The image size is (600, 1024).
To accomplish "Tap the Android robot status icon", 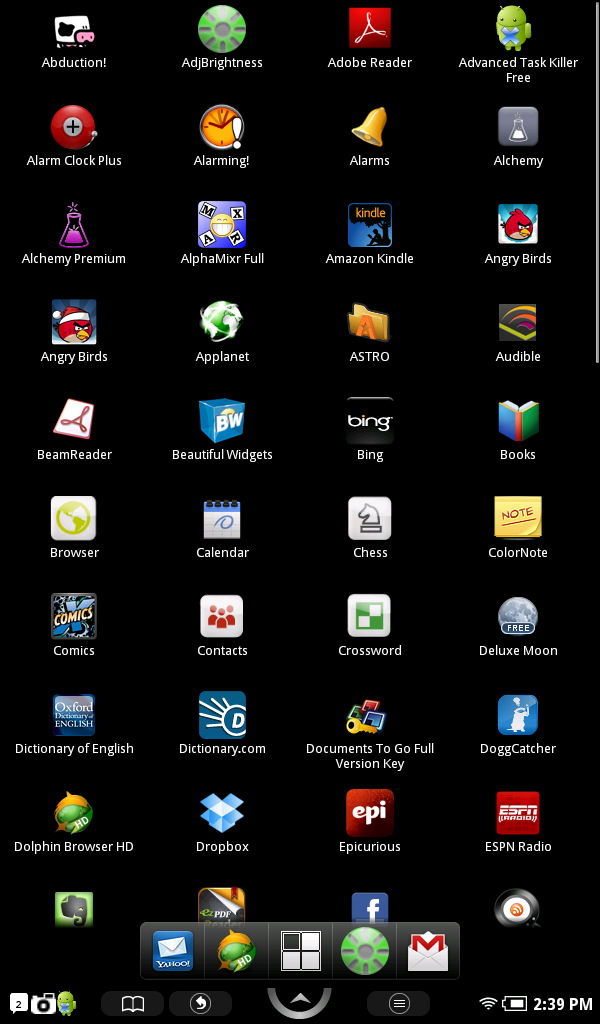I will coord(67,1003).
